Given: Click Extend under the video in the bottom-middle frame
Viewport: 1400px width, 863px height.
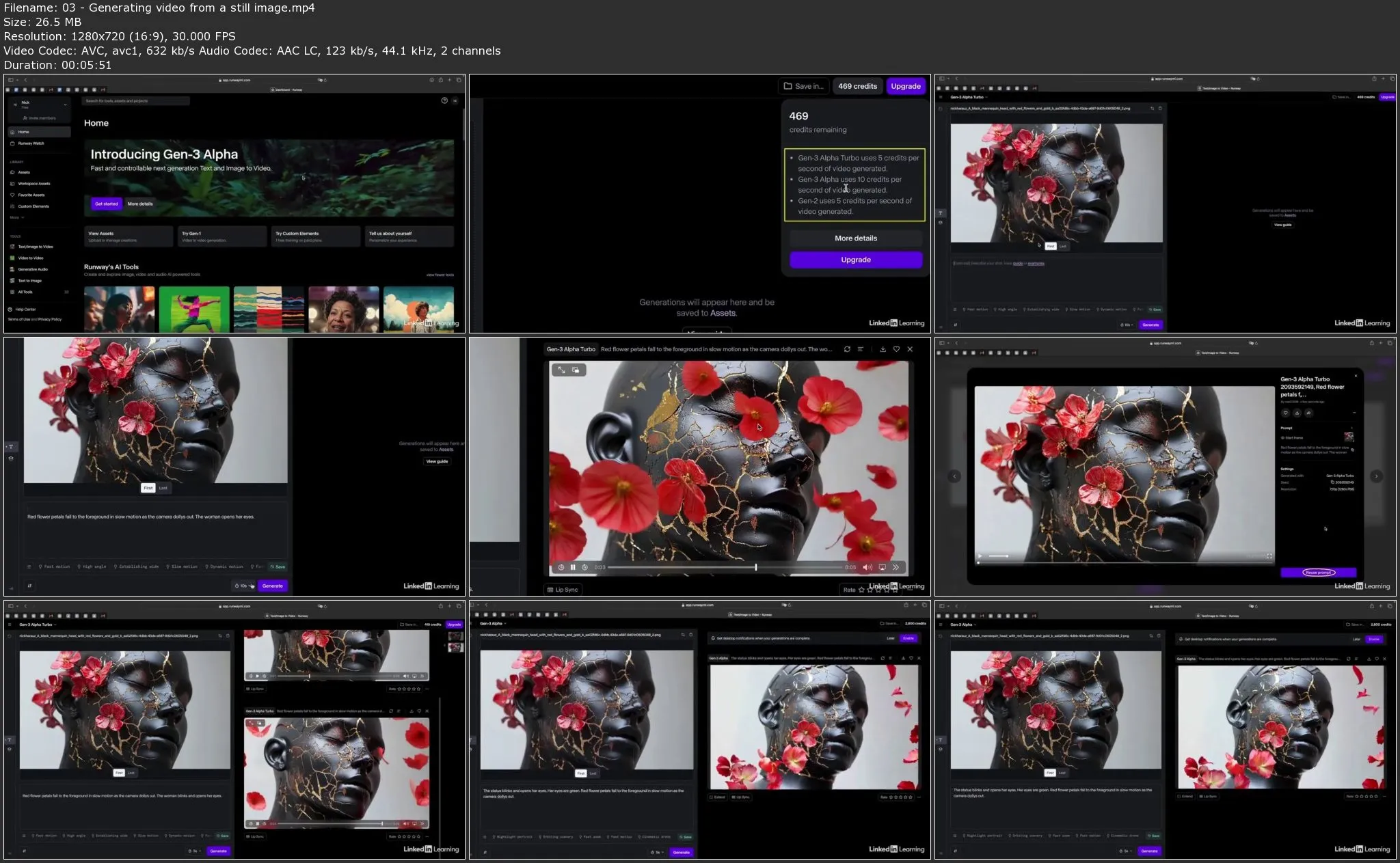Looking at the screenshot, I should 718,797.
